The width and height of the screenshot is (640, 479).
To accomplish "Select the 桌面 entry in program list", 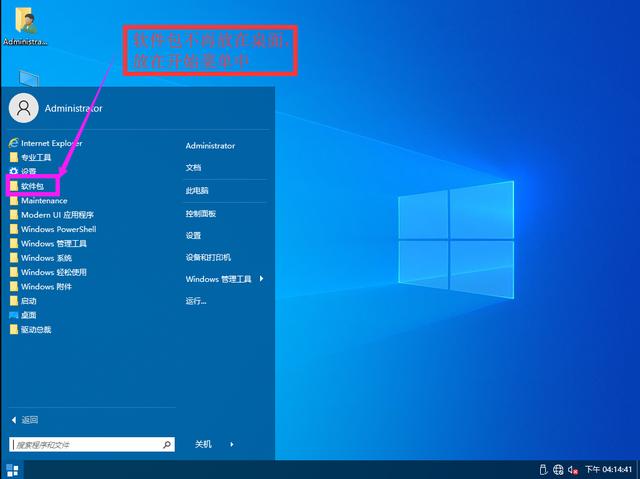I will click(x=23, y=315).
